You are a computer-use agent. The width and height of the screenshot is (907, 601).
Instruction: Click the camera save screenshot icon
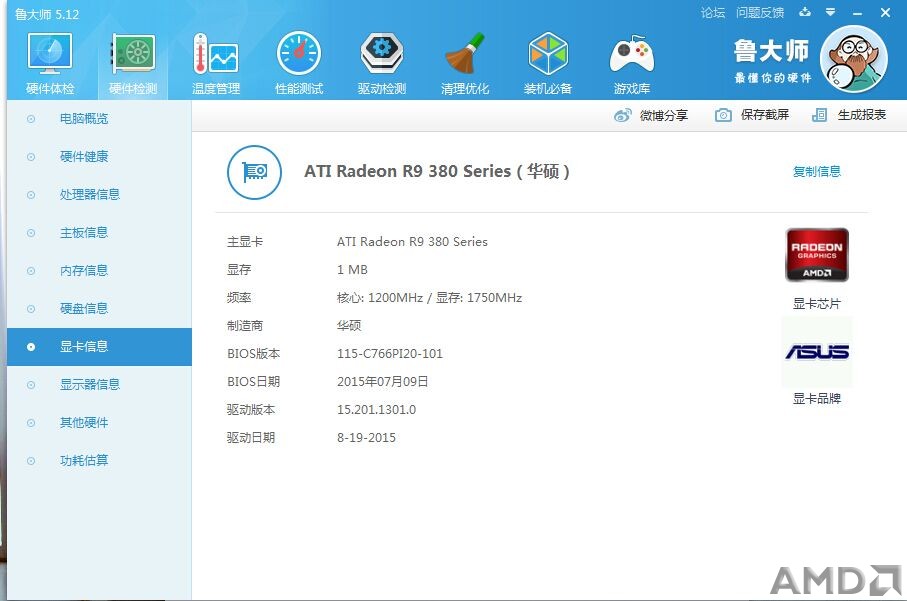click(x=723, y=115)
